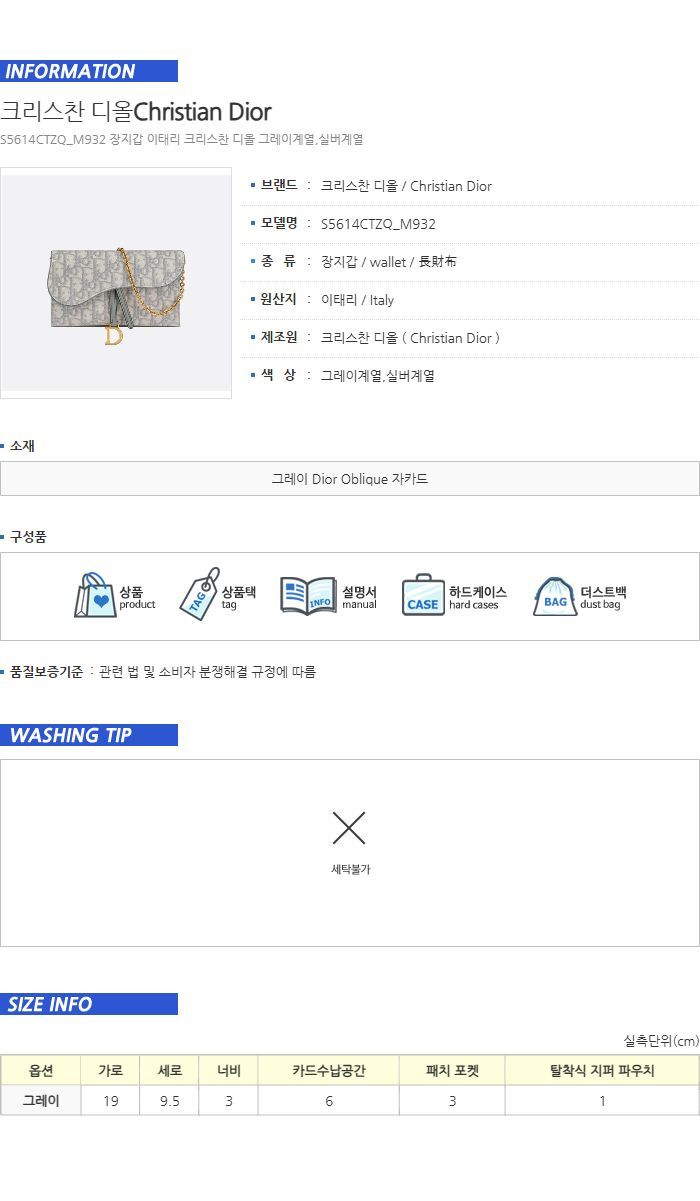Click the 원산지 Italy row
The height and width of the screenshot is (1201, 700).
pos(470,300)
